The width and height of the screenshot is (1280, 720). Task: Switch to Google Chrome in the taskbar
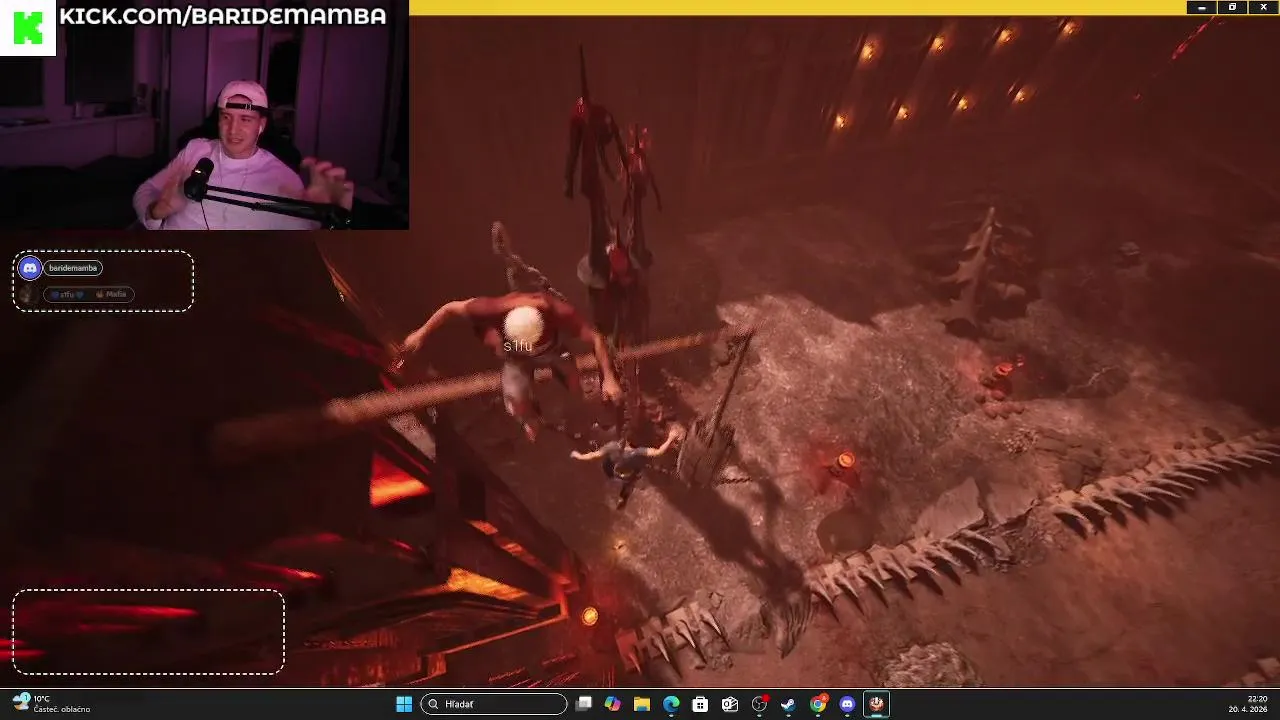[818, 704]
